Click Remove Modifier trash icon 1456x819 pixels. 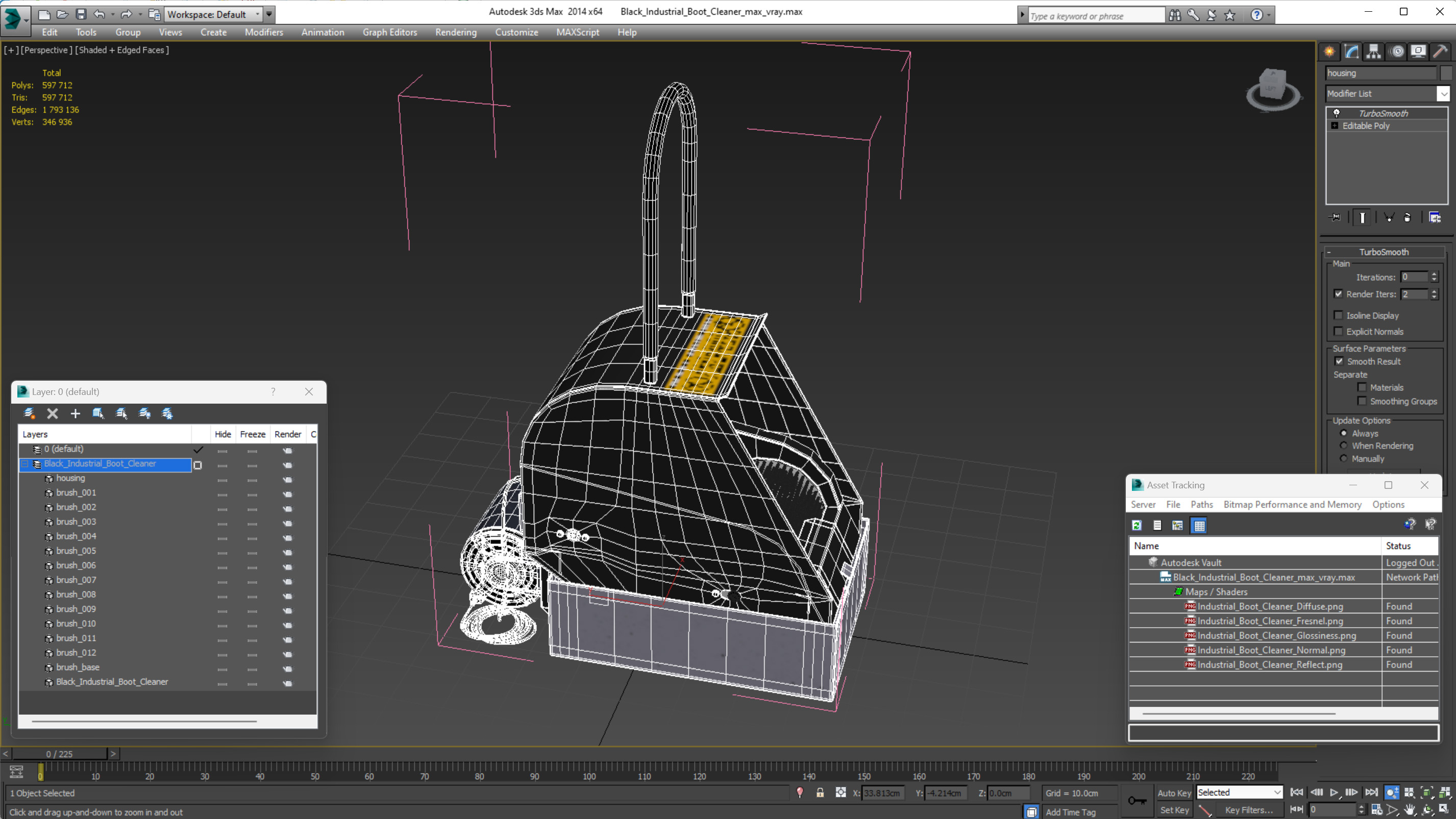[x=1408, y=217]
